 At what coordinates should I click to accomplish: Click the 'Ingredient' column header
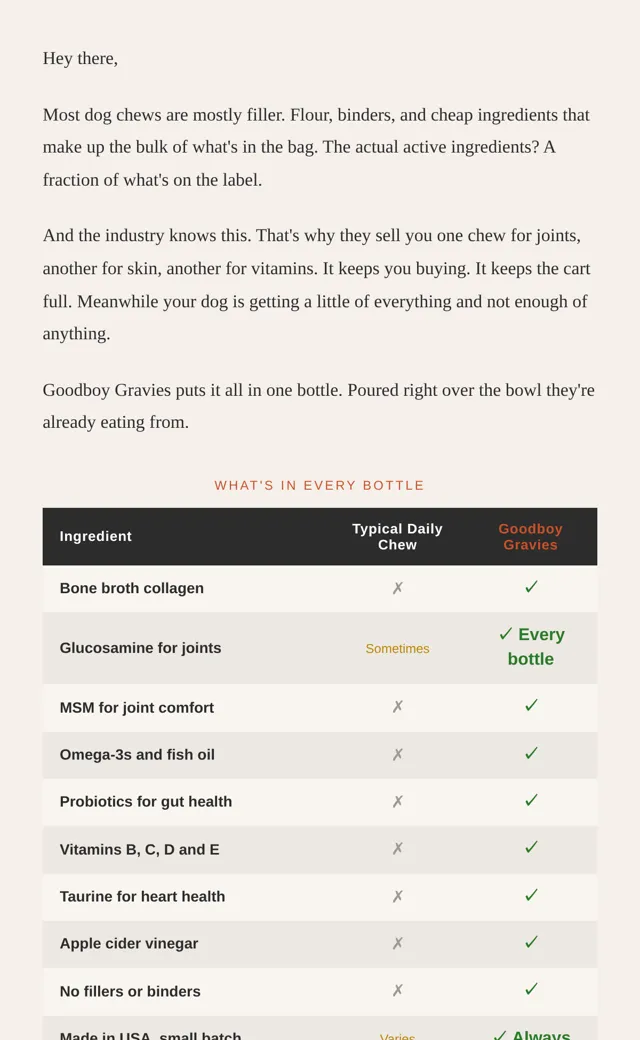(96, 536)
